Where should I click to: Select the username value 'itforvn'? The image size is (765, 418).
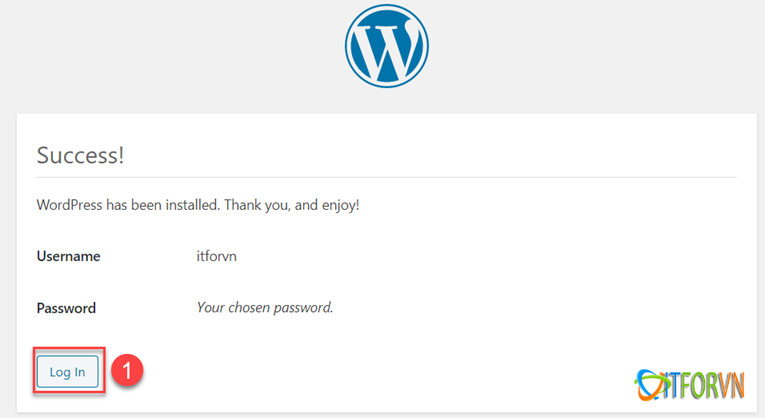coord(217,256)
